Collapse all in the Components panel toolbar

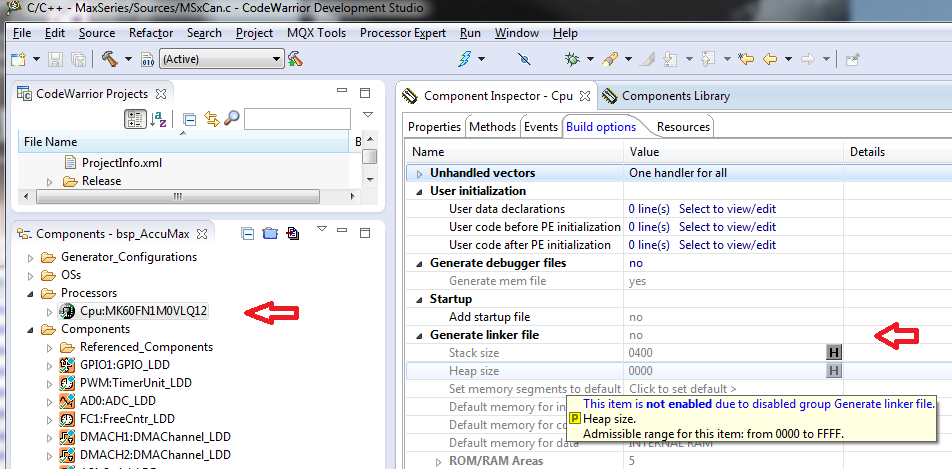coord(247,233)
